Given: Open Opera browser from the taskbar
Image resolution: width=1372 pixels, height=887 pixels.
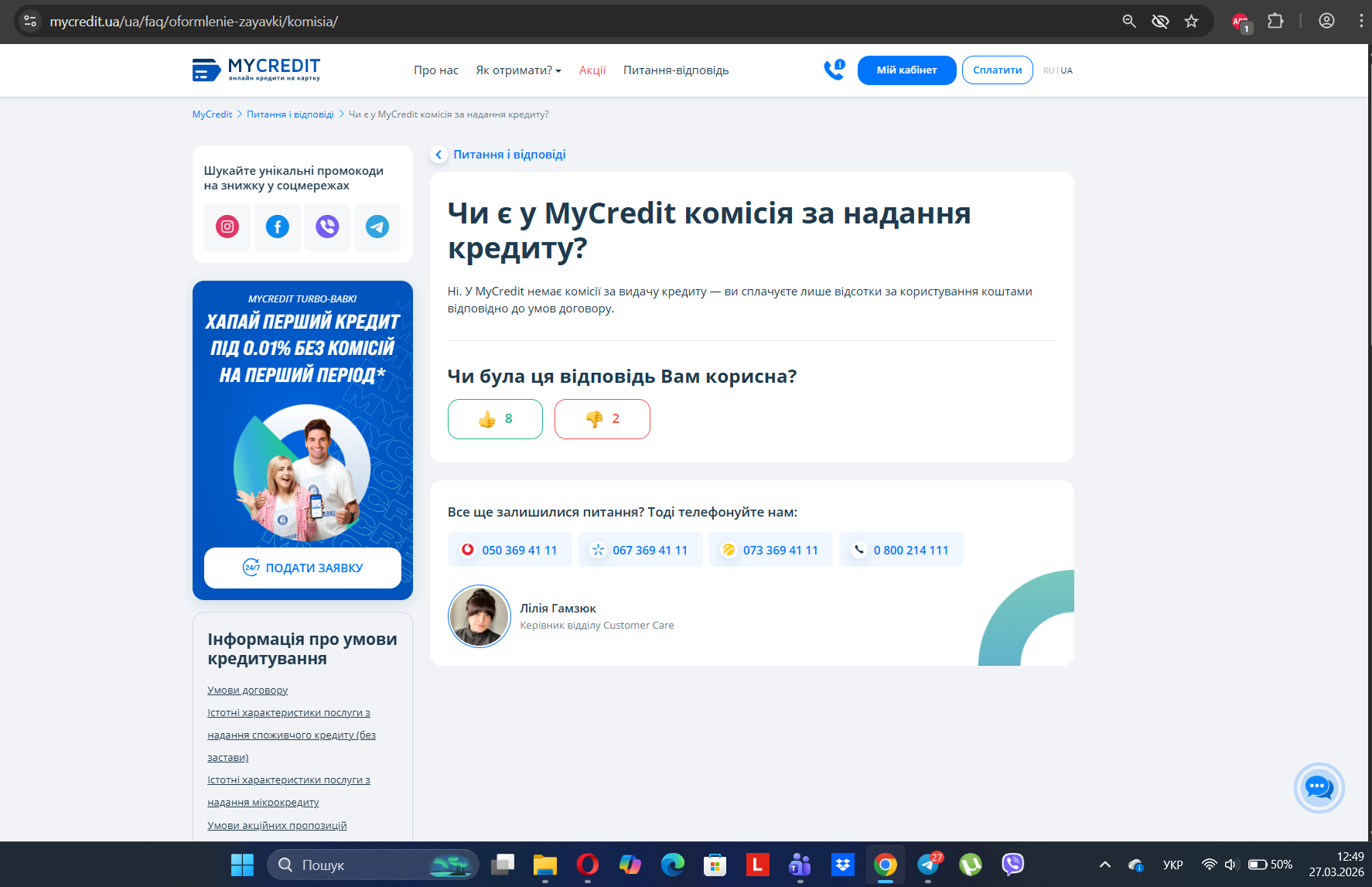Looking at the screenshot, I should point(588,865).
